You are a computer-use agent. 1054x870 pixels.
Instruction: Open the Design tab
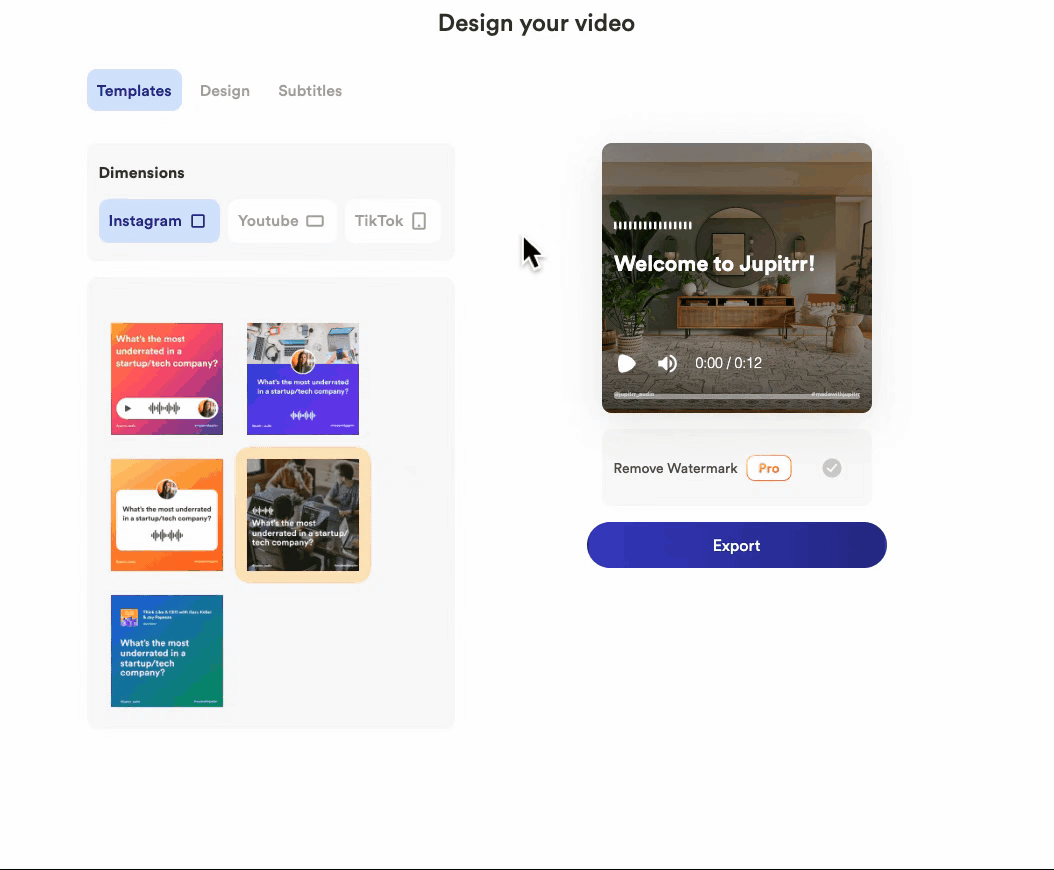pos(225,90)
